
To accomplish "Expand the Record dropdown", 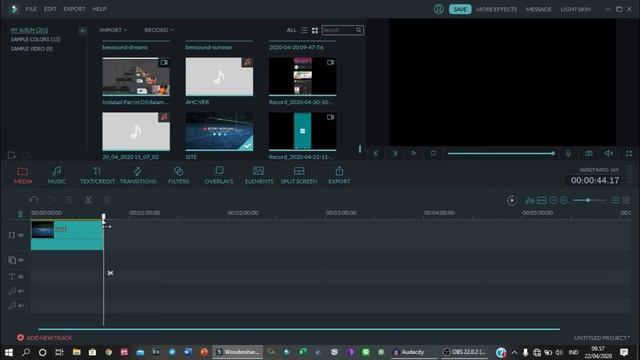I will tap(159, 30).
